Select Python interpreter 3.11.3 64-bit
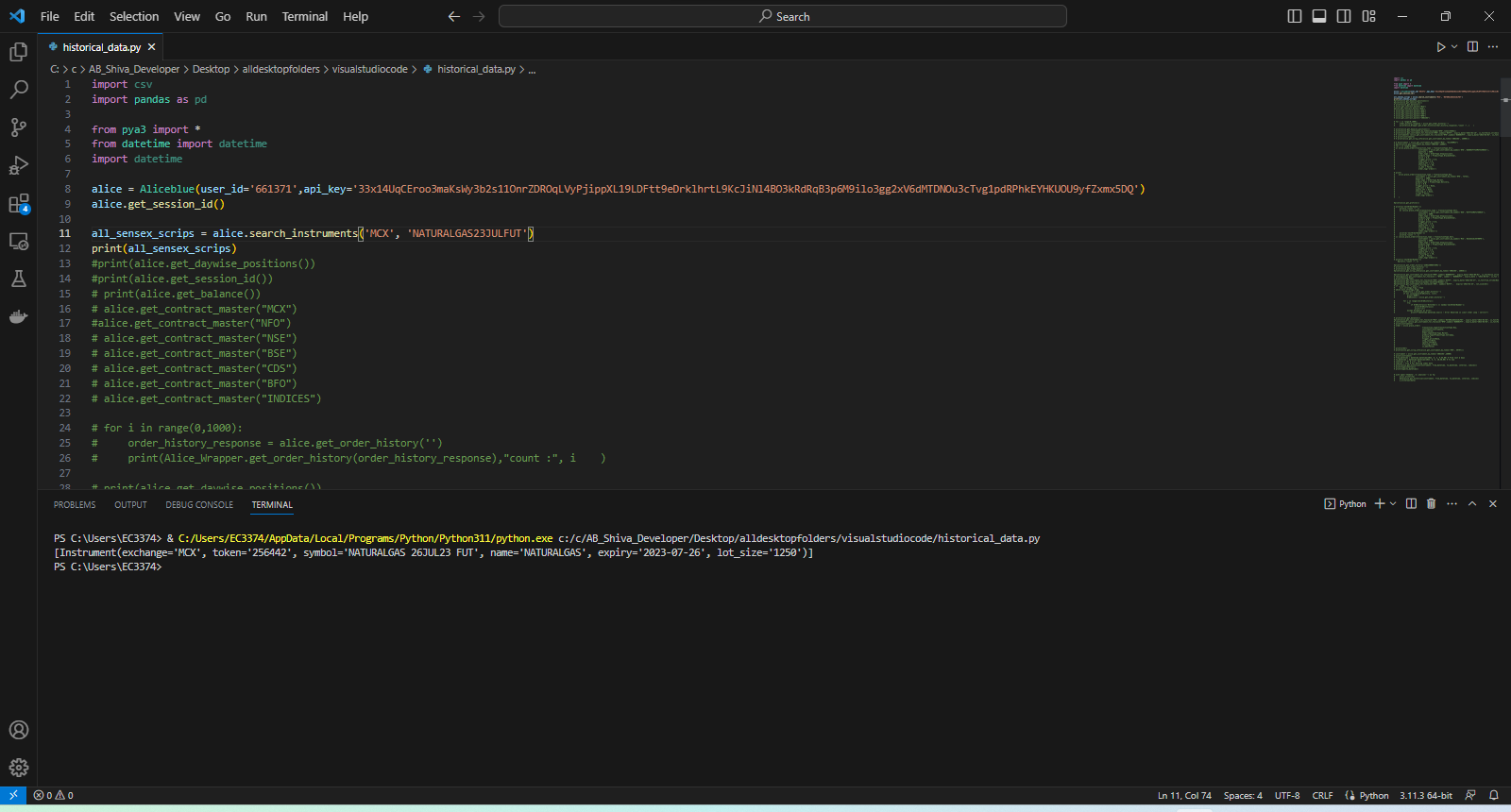The image size is (1511, 812). pos(1426,795)
